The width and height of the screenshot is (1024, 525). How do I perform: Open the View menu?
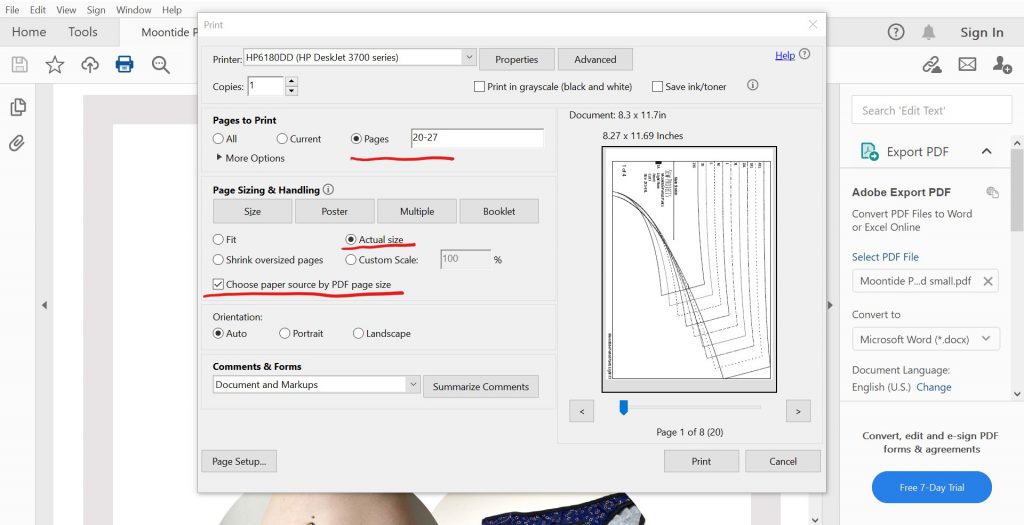coord(66,10)
